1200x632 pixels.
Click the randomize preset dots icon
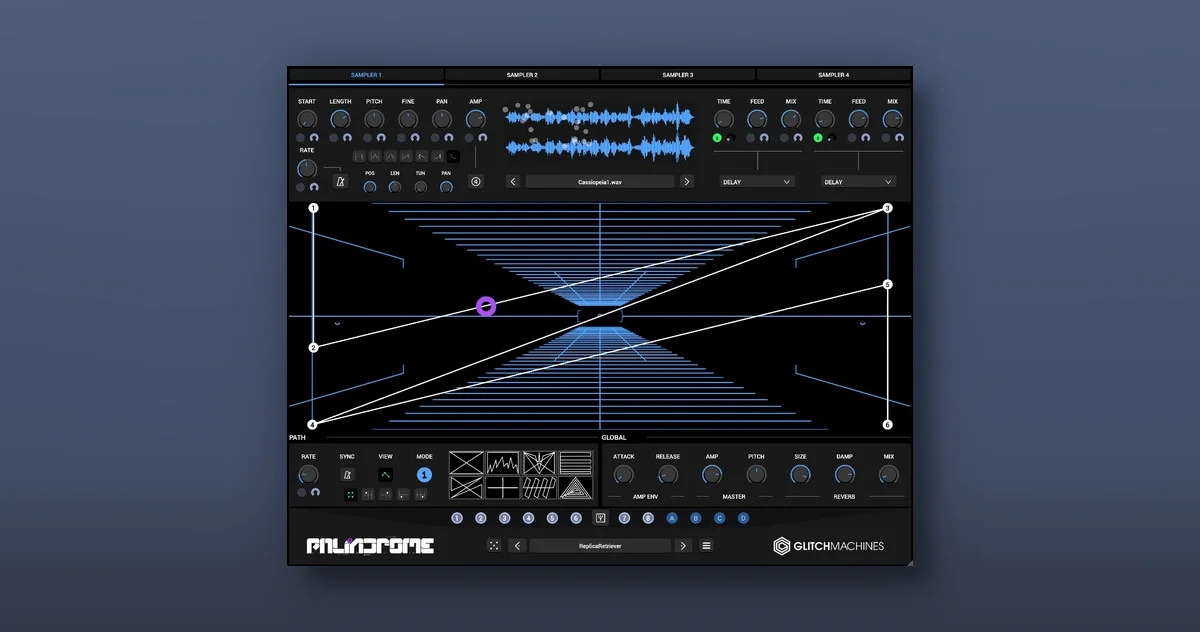[494, 546]
